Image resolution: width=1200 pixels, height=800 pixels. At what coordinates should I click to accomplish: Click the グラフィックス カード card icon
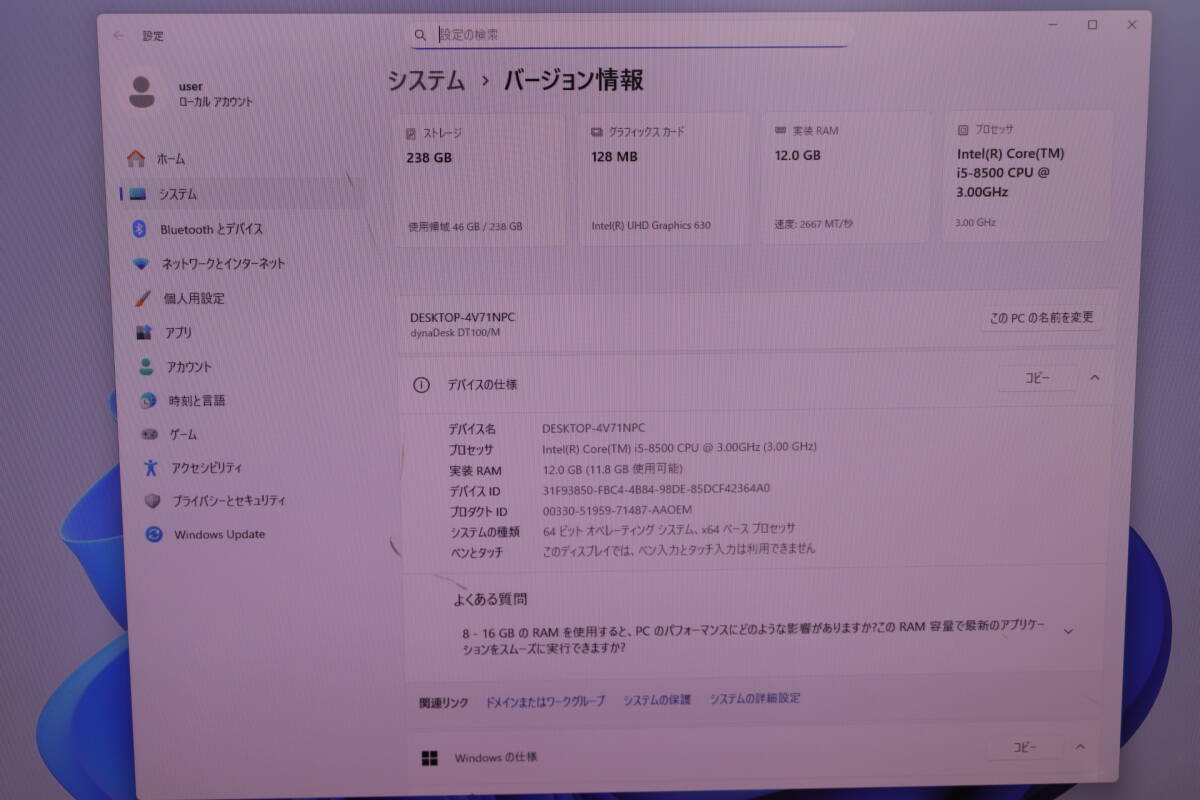point(597,131)
